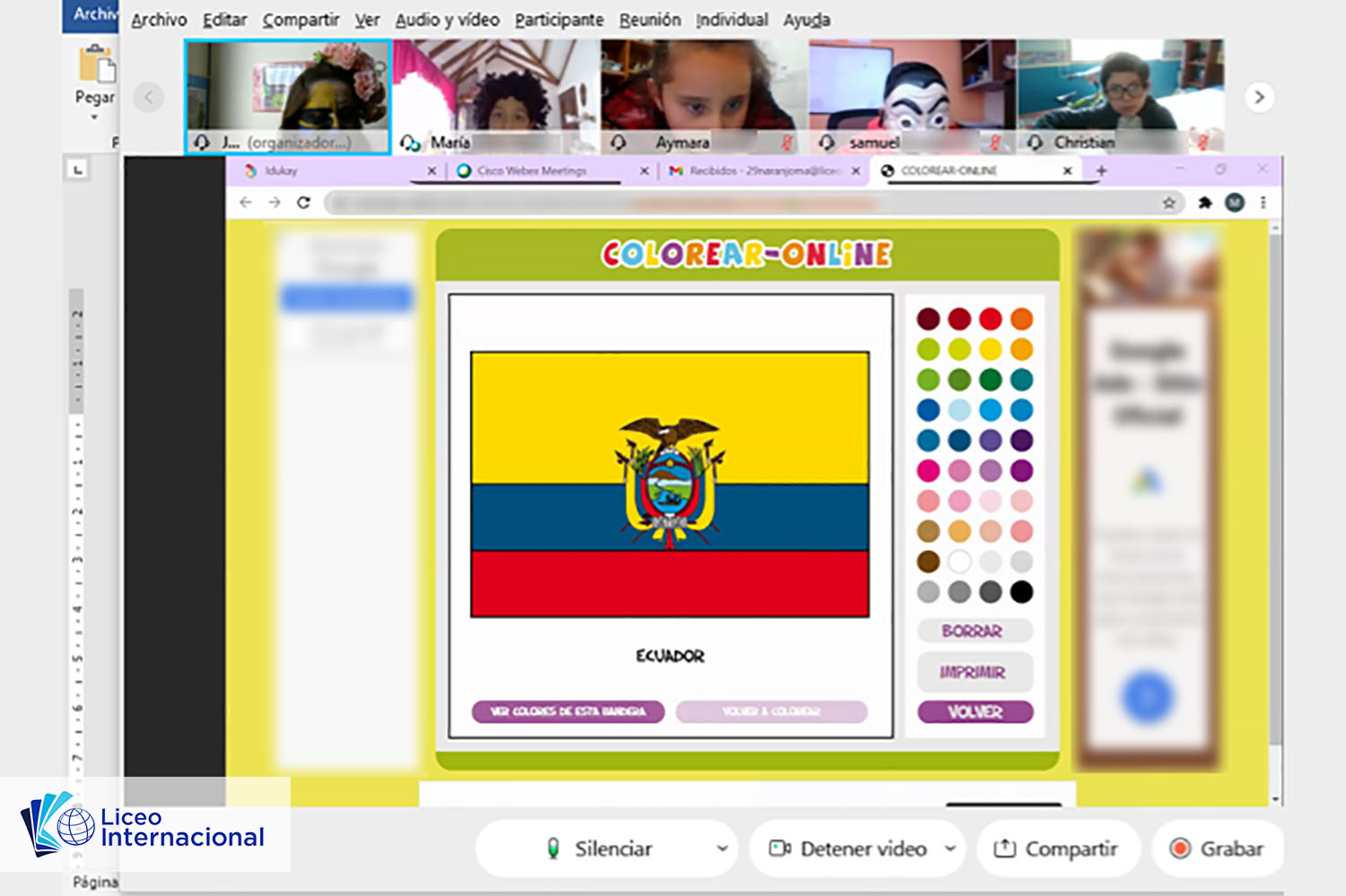Reload the browser page

303,203
